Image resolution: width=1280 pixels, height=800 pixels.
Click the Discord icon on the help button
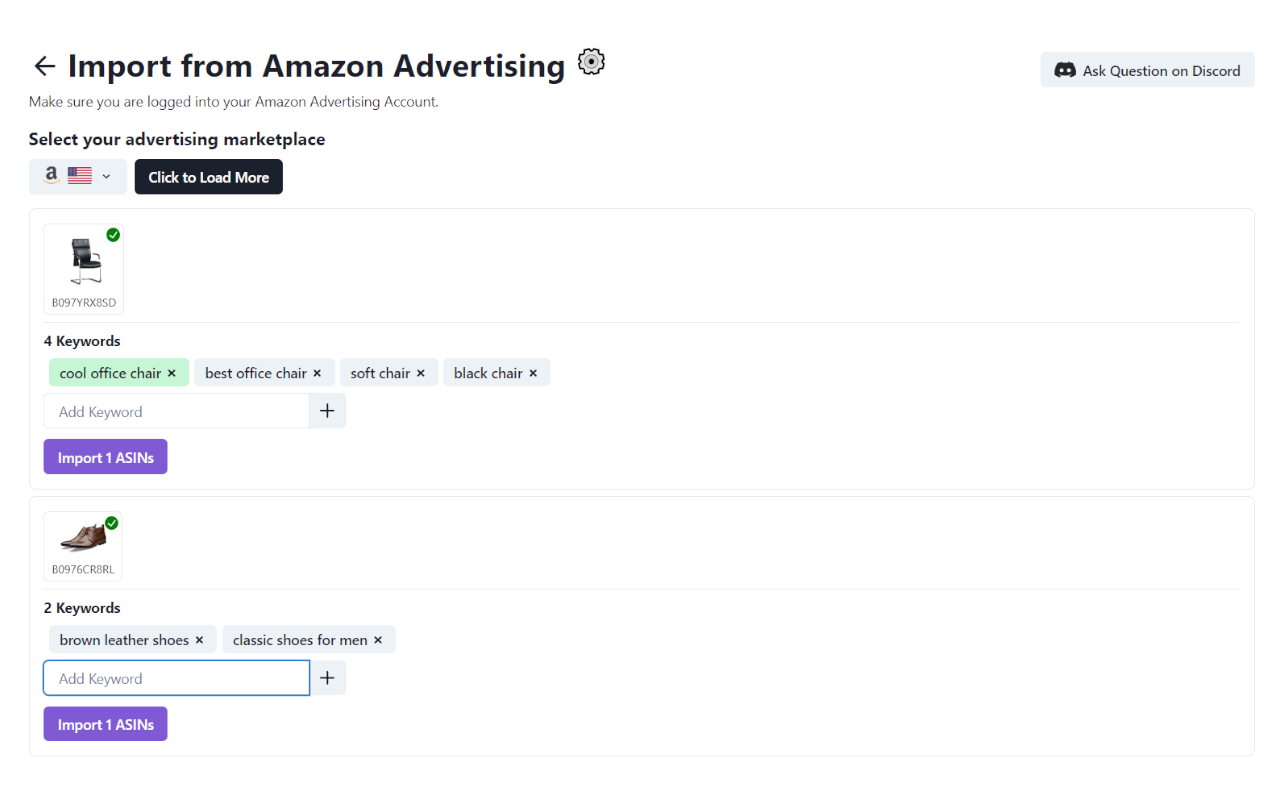pos(1064,70)
